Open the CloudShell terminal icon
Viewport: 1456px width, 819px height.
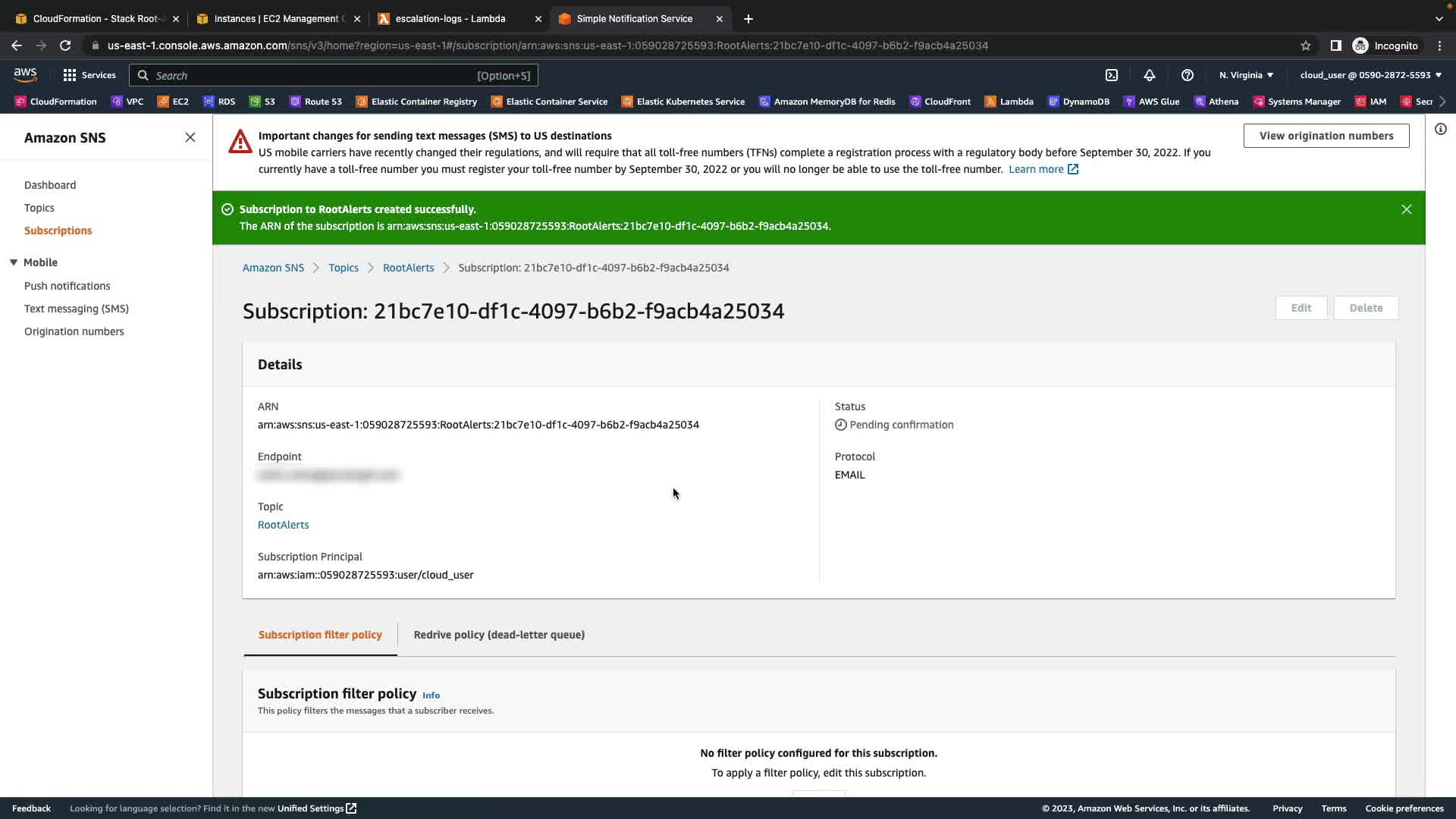(x=1111, y=75)
